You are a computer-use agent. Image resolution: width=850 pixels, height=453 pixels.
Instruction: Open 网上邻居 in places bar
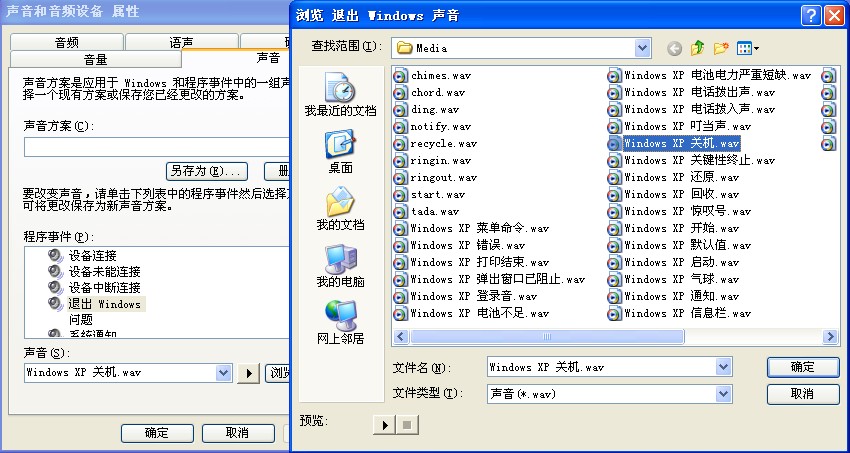click(340, 322)
